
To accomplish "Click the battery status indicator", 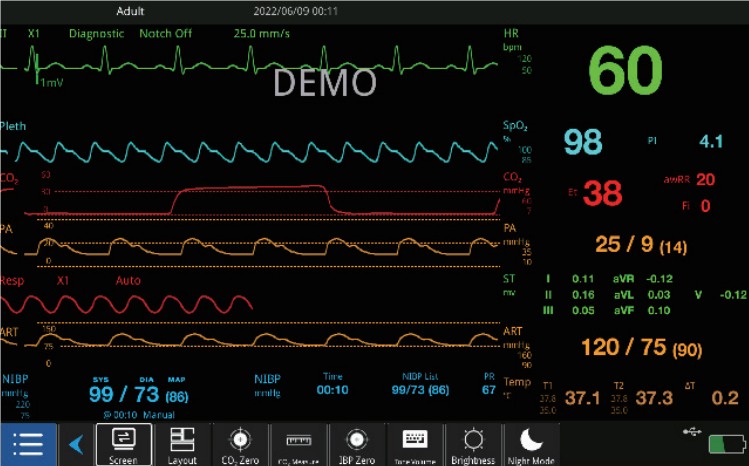I will tap(720, 442).
